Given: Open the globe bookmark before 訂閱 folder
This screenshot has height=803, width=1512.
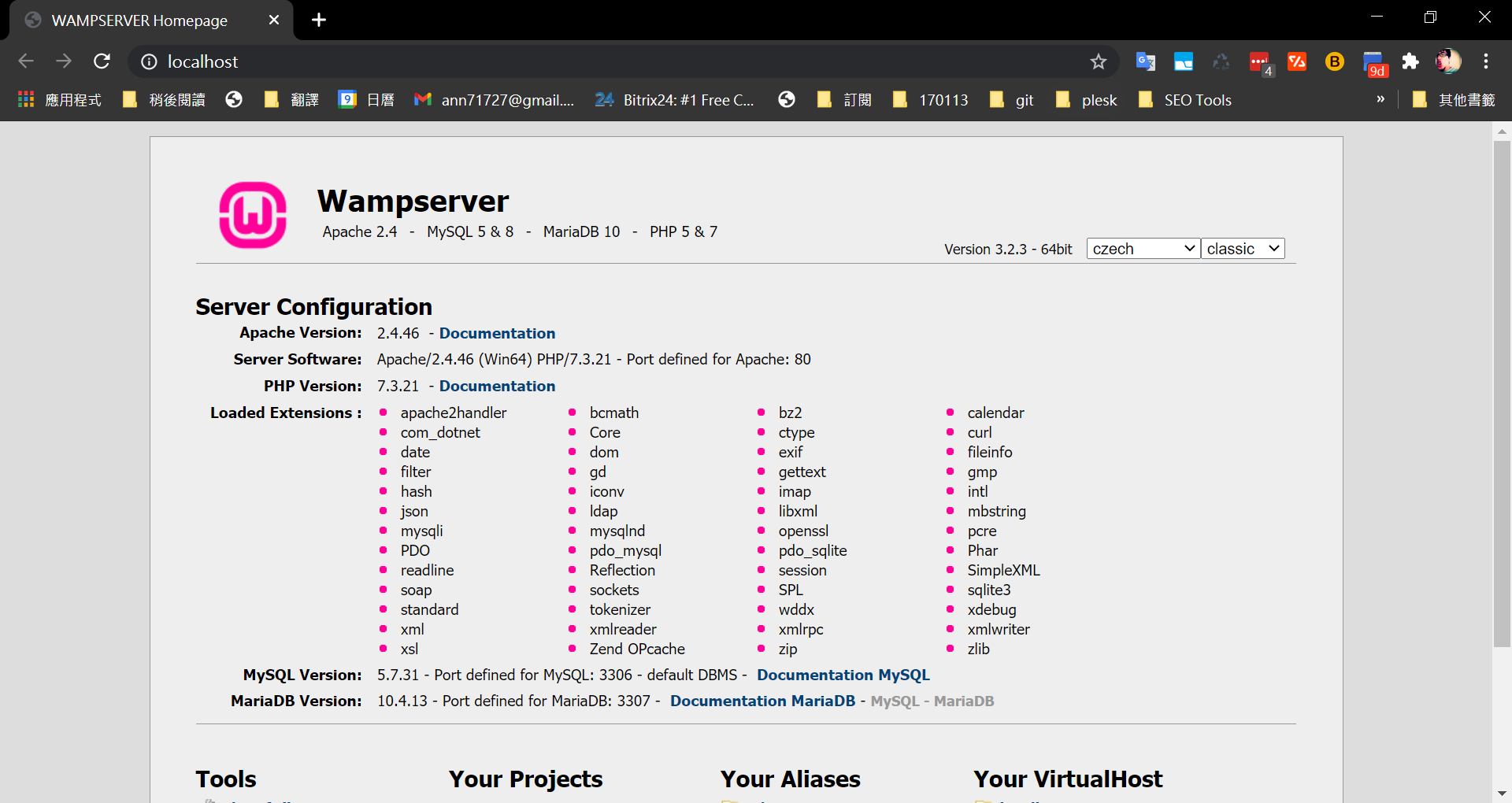Looking at the screenshot, I should click(787, 100).
